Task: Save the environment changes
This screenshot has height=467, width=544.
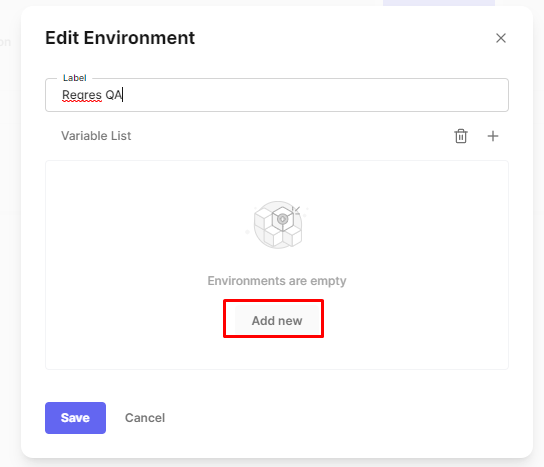Action: pos(75,418)
